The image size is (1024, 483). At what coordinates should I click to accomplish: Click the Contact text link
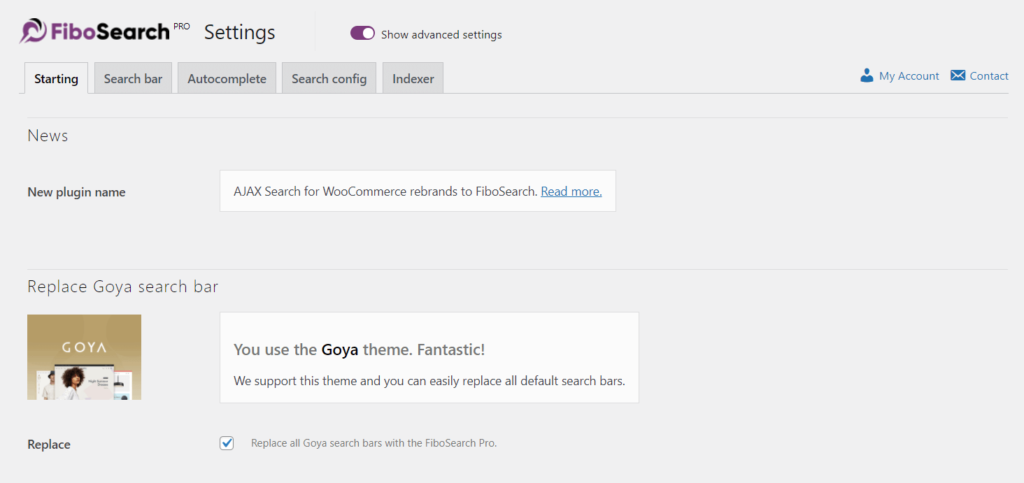click(989, 76)
